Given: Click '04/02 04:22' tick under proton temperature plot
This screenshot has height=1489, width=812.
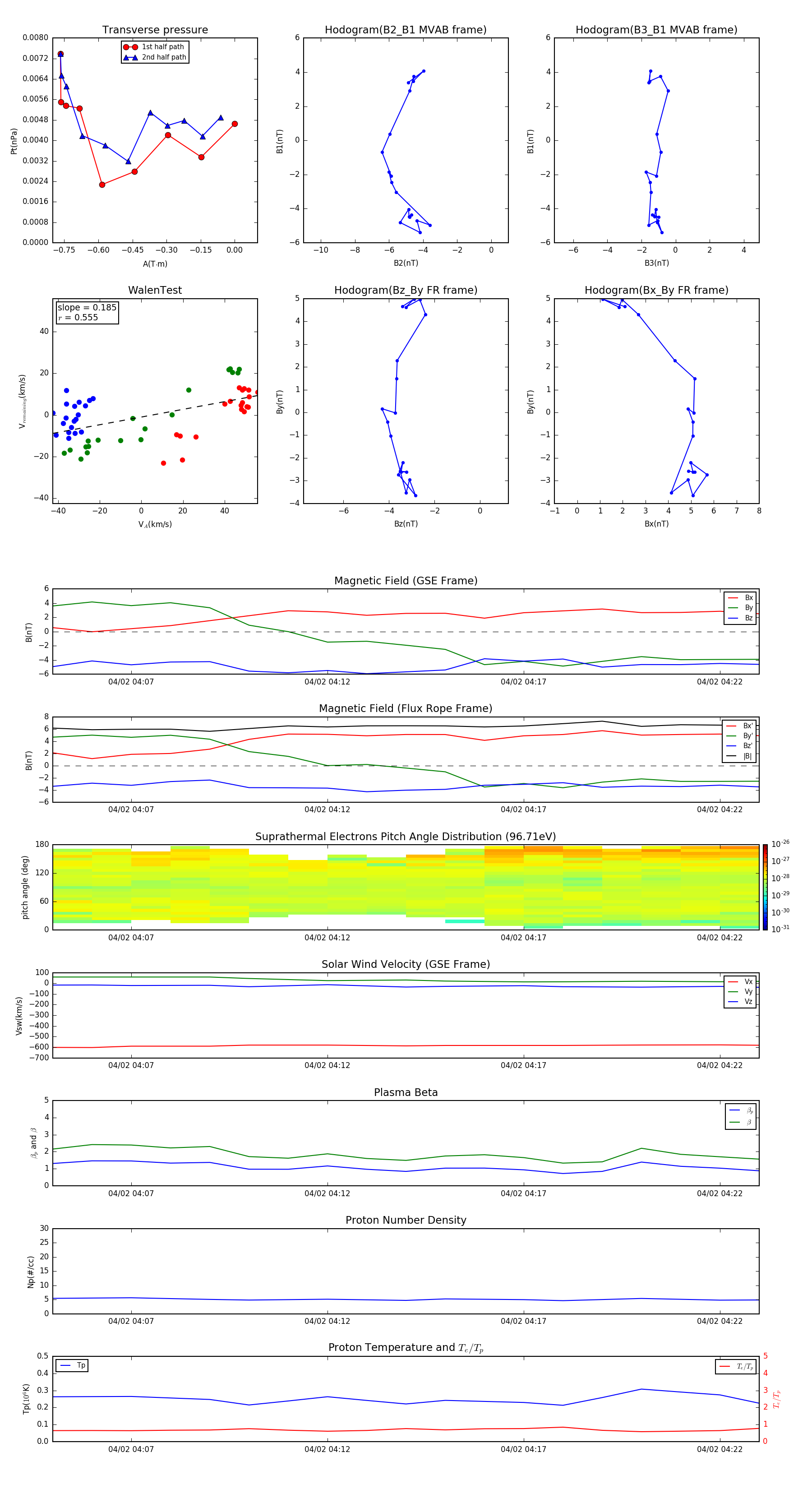Looking at the screenshot, I should point(720,1449).
